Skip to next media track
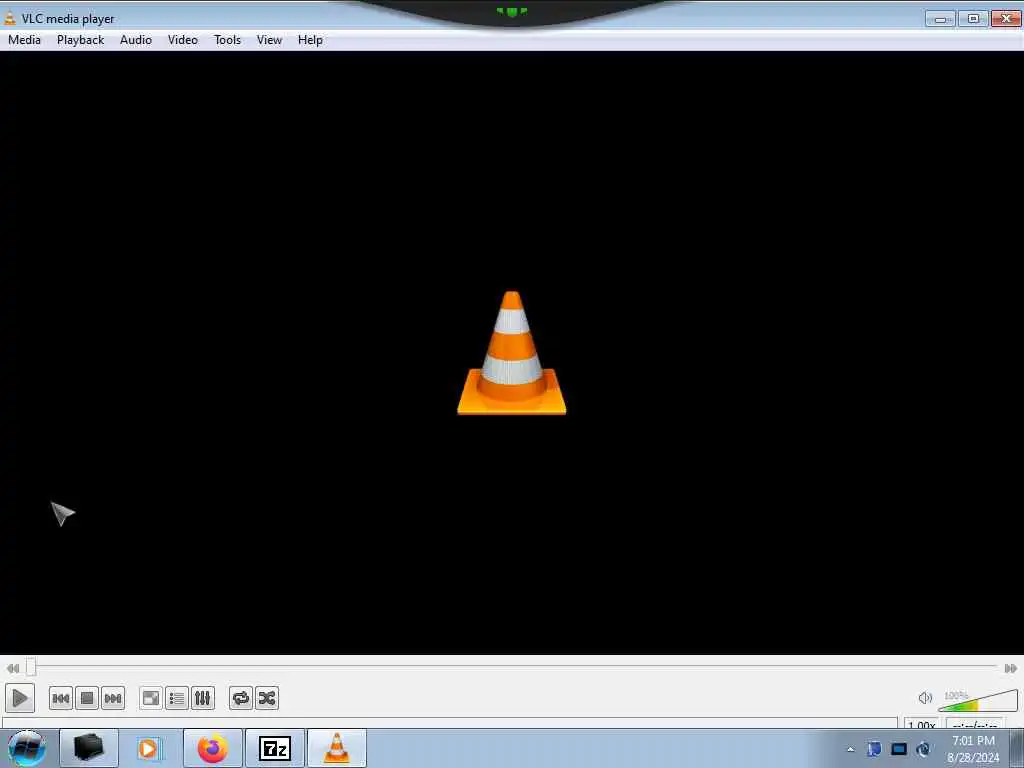This screenshot has width=1024, height=768. (x=113, y=698)
